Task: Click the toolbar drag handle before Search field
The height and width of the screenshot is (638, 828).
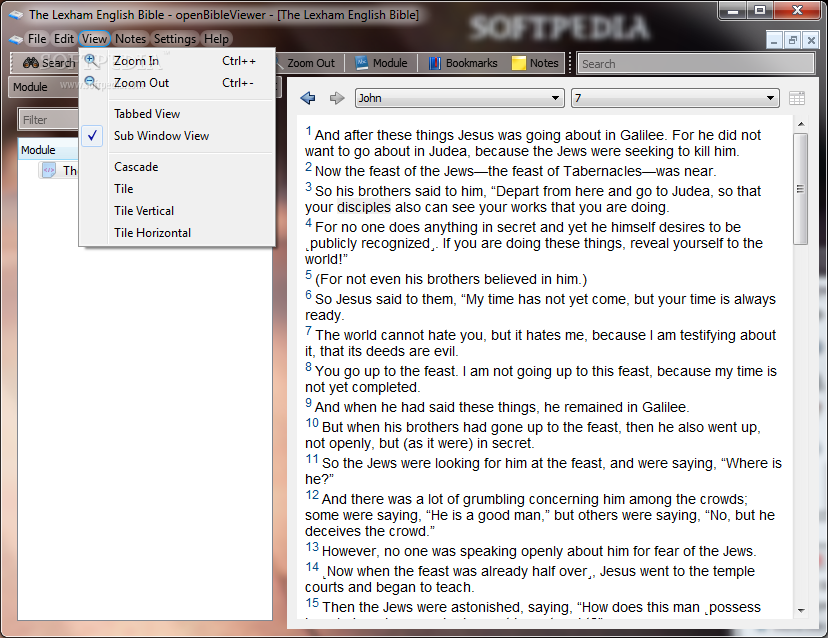Action: (570, 63)
